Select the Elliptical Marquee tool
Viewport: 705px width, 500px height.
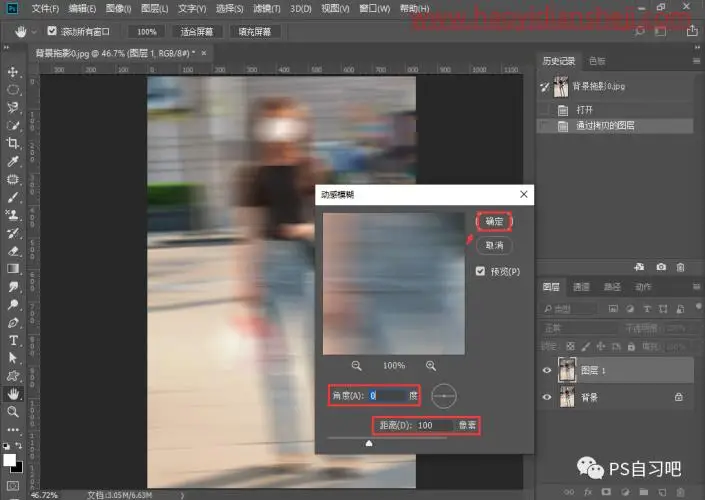tap(13, 90)
